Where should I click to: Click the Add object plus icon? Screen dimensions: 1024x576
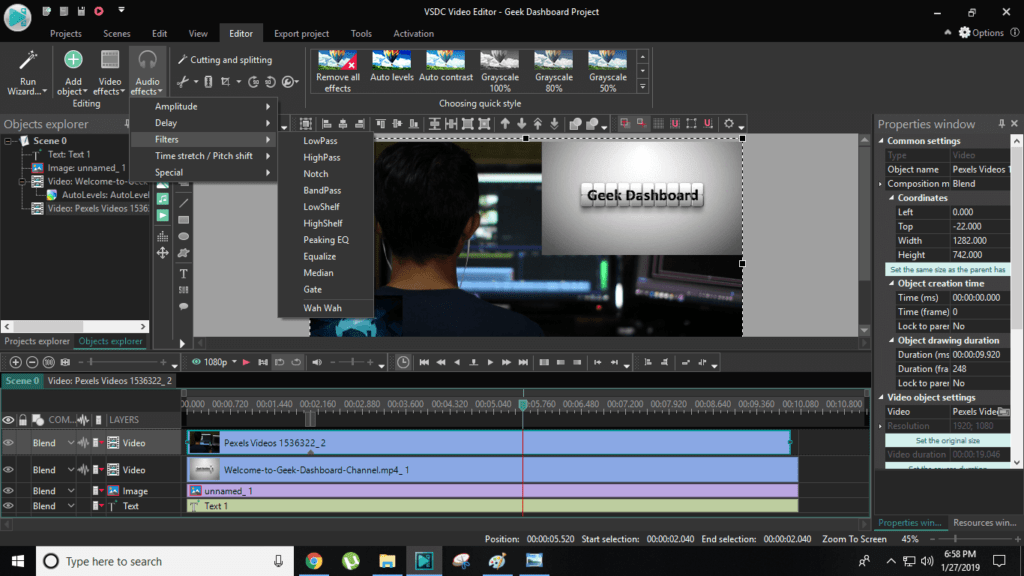click(x=73, y=60)
